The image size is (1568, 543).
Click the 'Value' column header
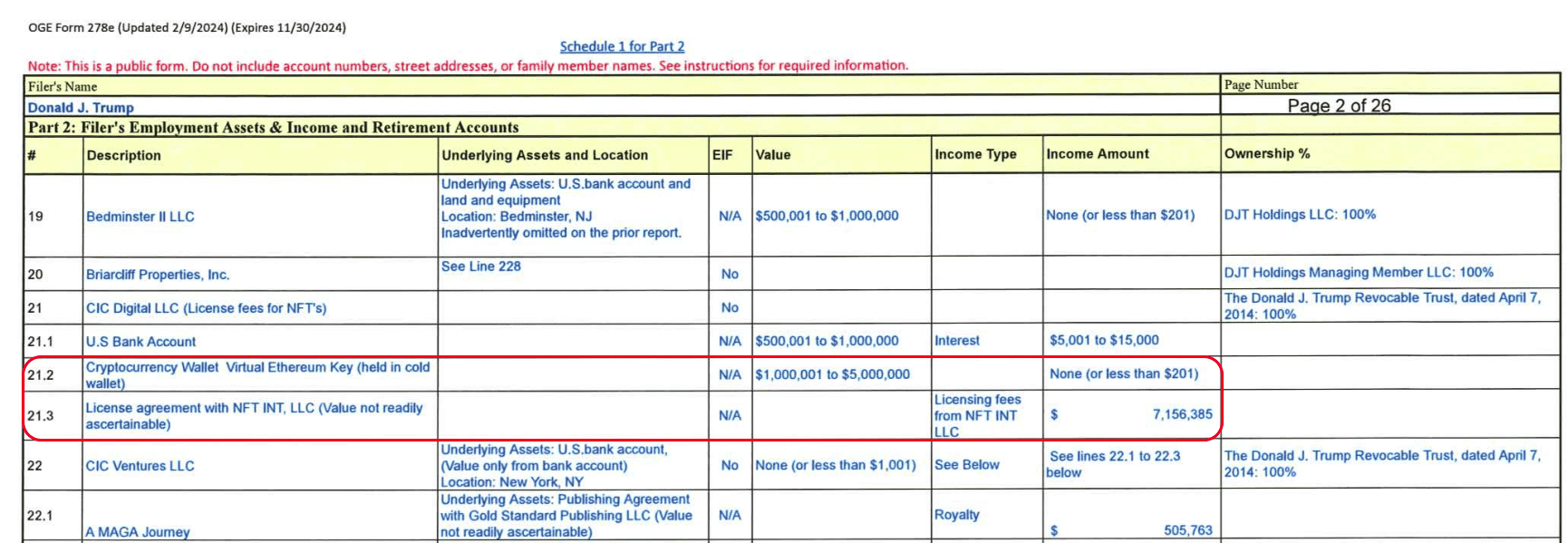pyautogui.click(x=773, y=155)
